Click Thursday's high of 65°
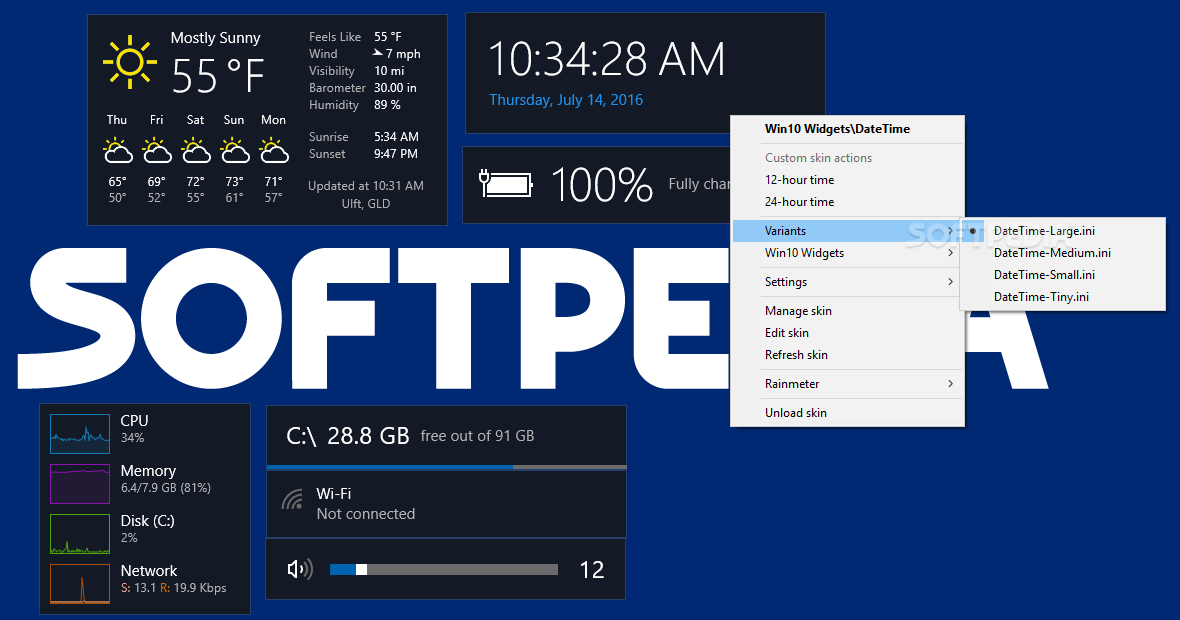1180x620 pixels. click(117, 181)
